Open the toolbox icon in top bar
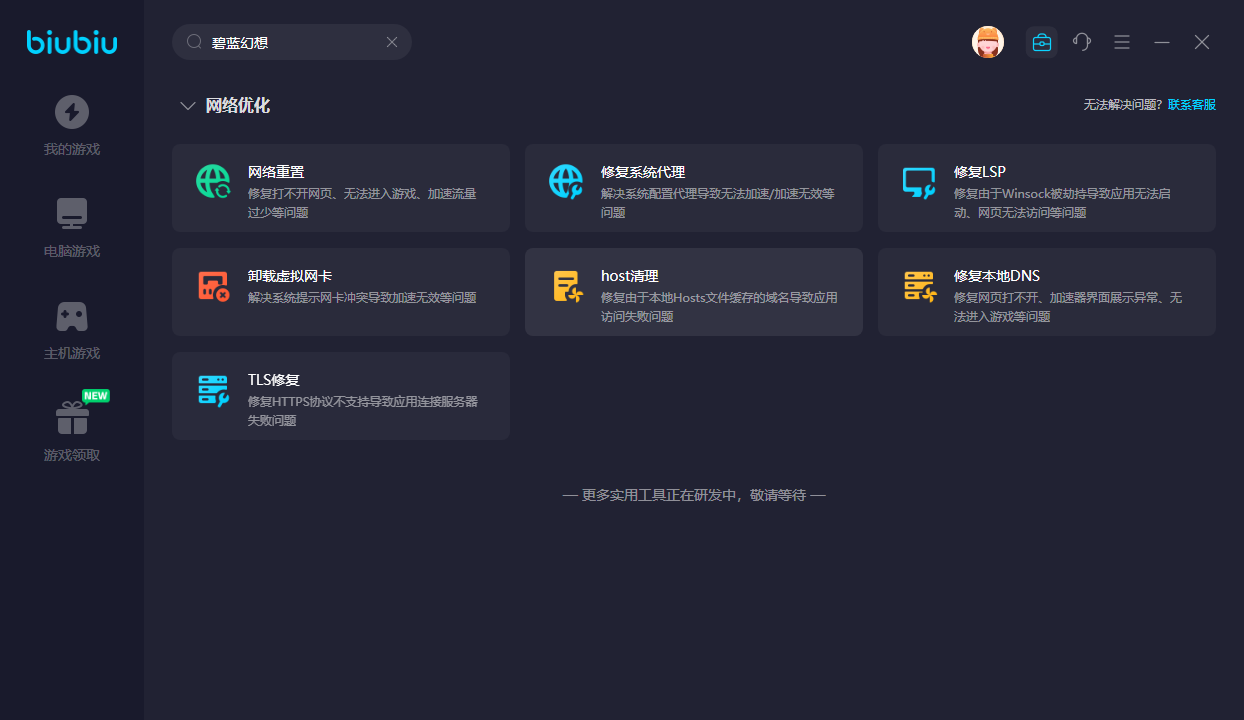 pyautogui.click(x=1041, y=42)
